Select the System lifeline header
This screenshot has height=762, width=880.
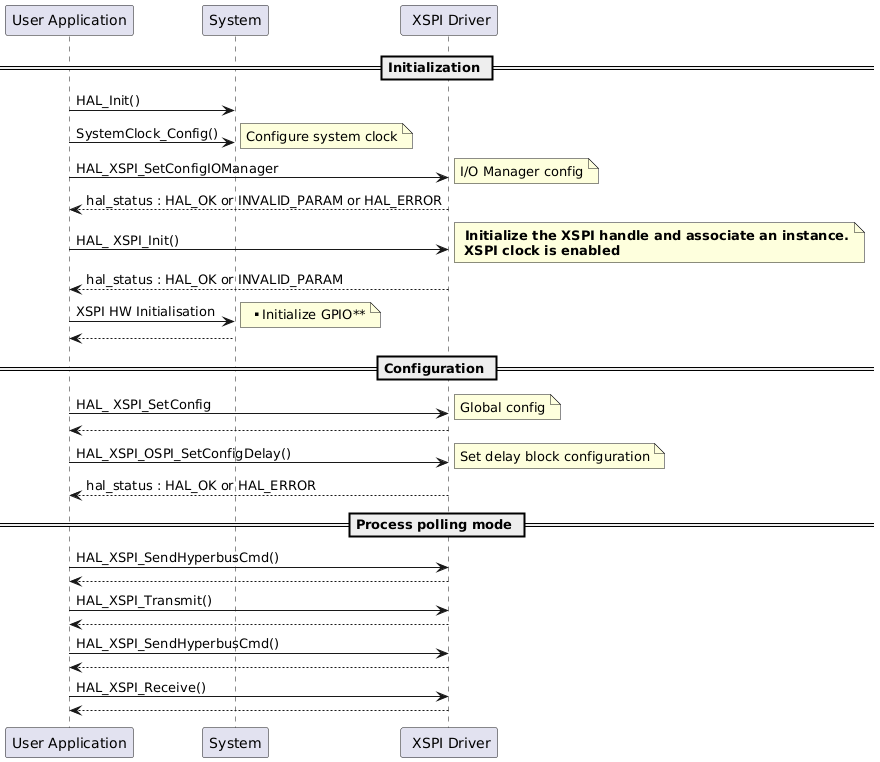tap(234, 20)
